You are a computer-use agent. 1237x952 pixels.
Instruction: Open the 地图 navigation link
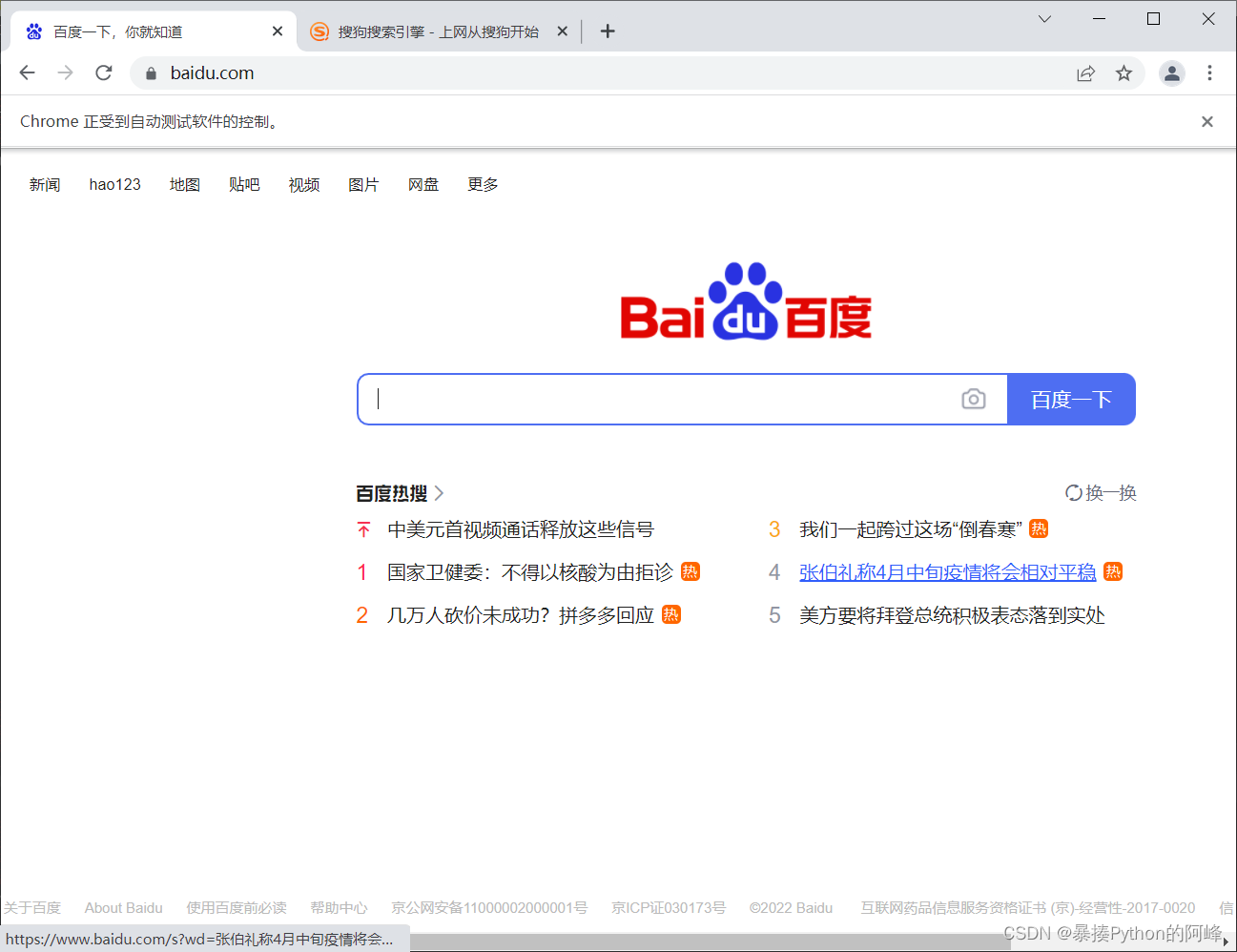tap(185, 184)
